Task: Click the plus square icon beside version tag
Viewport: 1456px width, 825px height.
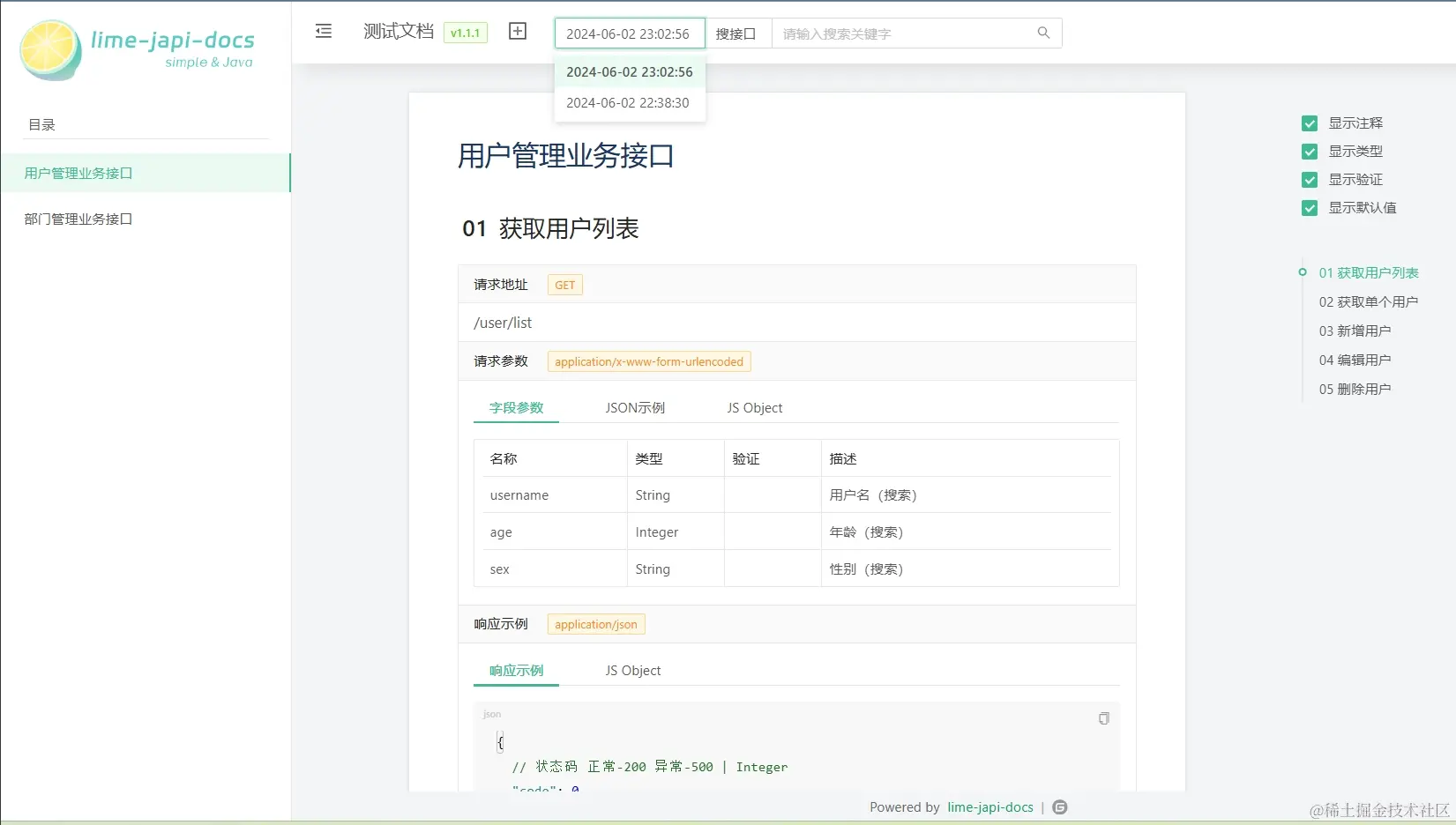Action: point(518,32)
